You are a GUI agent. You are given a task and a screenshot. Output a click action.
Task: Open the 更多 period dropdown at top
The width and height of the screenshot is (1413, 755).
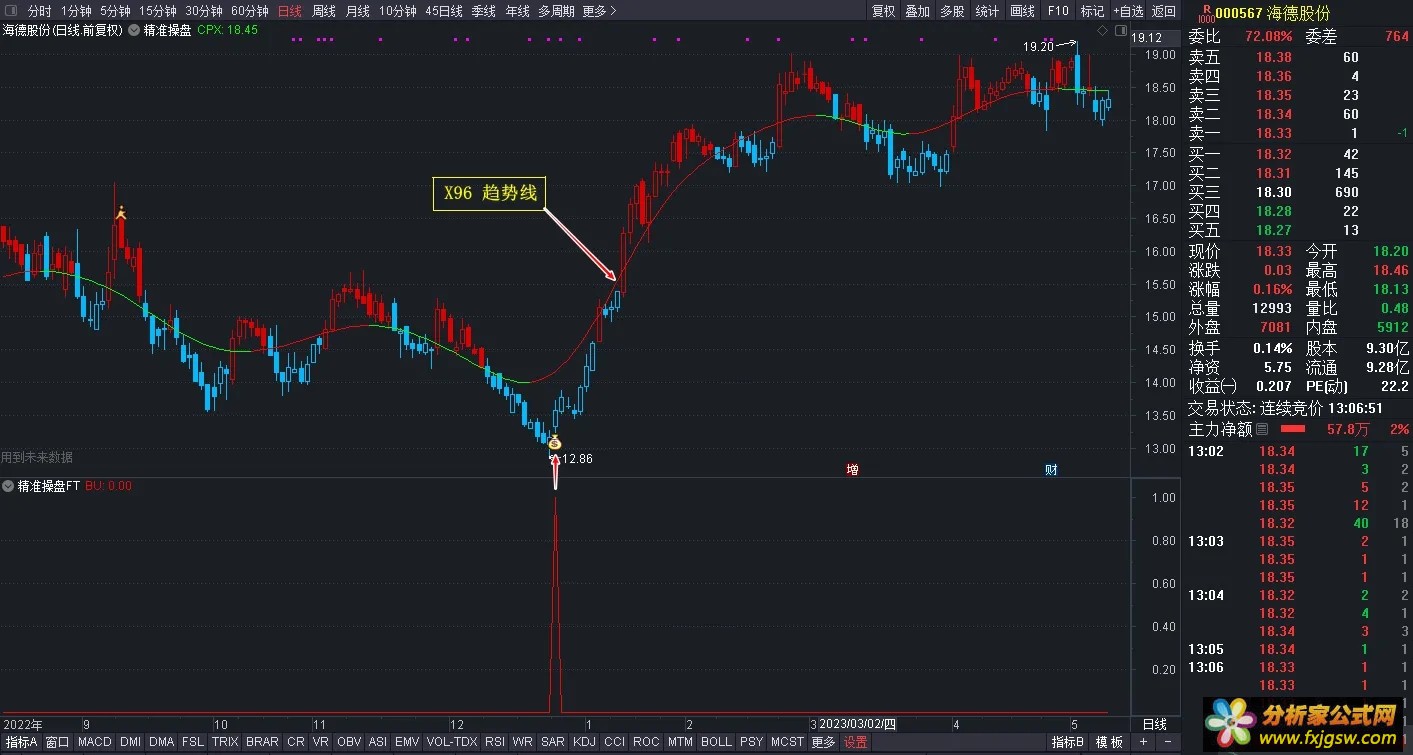tap(598, 11)
